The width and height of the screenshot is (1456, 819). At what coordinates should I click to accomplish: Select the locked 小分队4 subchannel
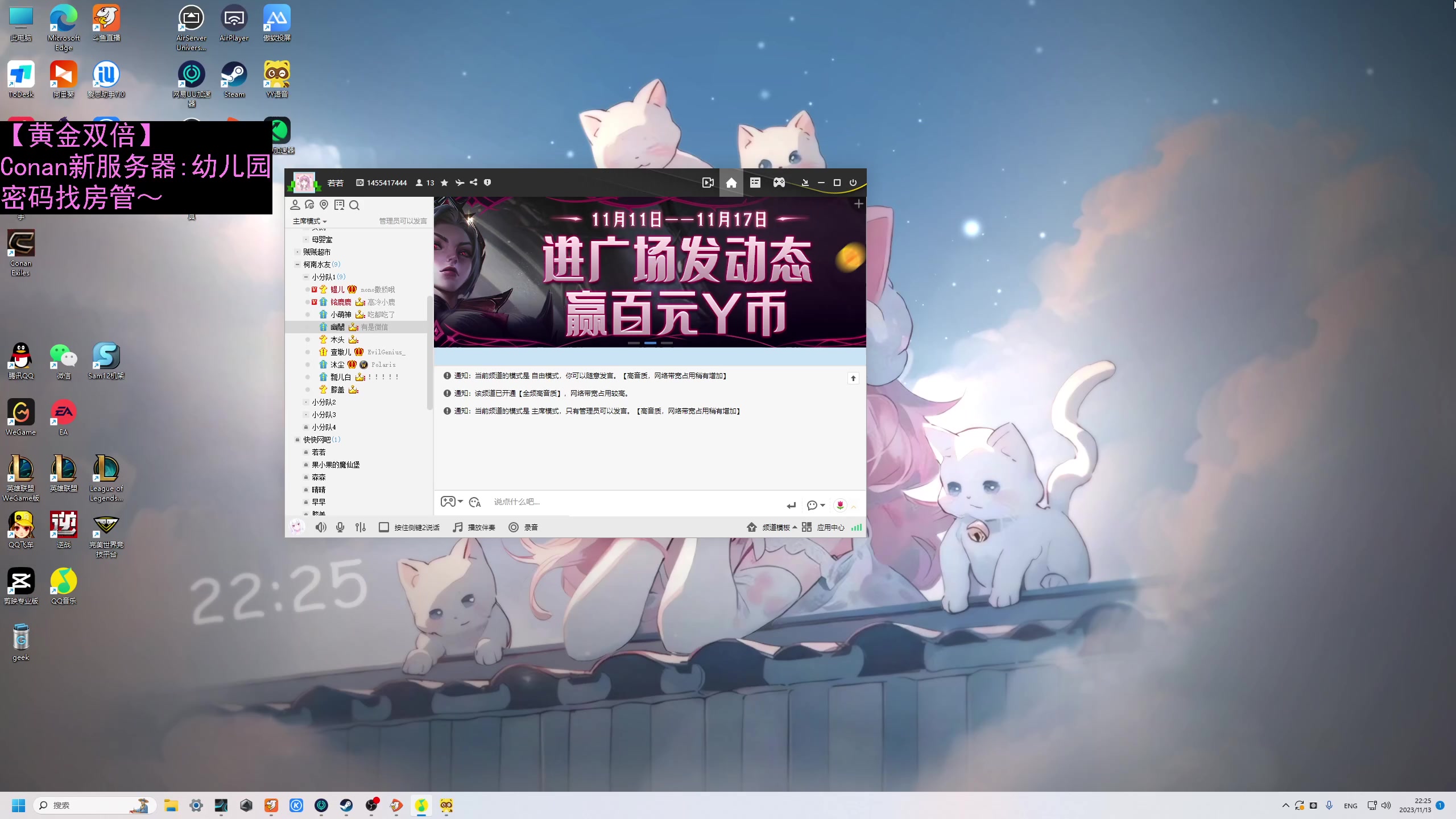point(324,427)
